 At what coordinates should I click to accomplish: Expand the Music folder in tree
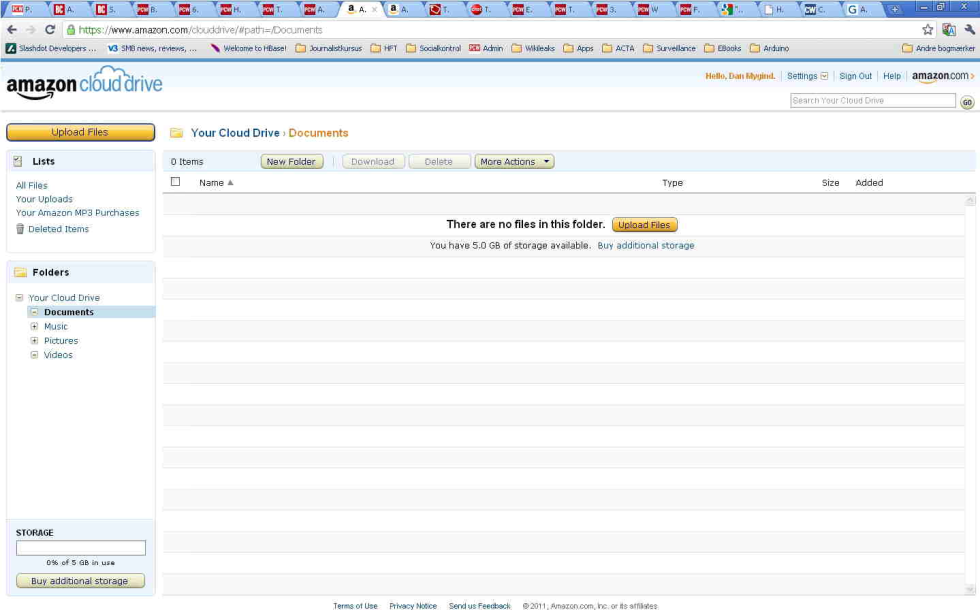pos(34,326)
